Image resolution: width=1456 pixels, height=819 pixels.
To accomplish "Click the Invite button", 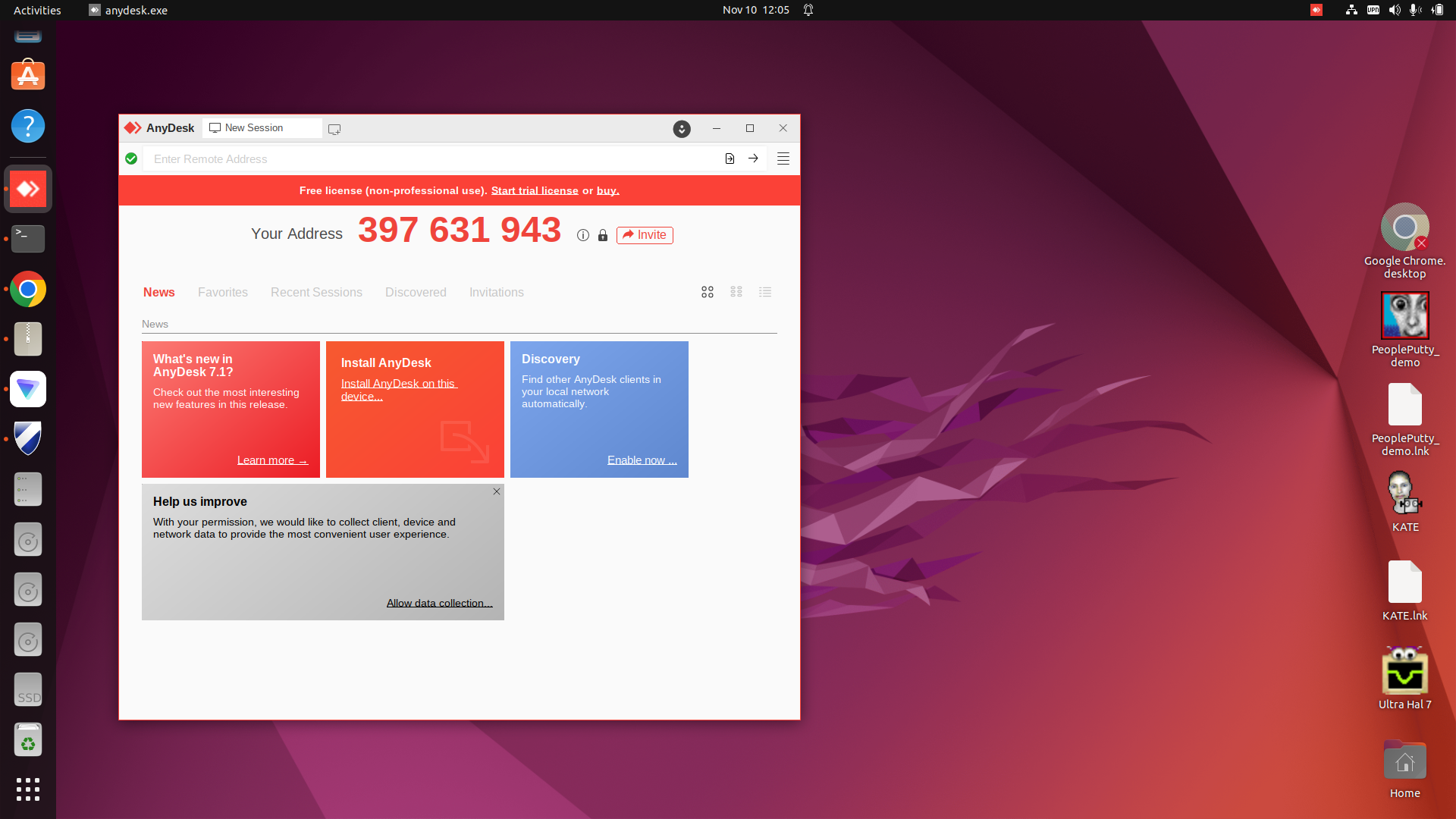I will (645, 235).
